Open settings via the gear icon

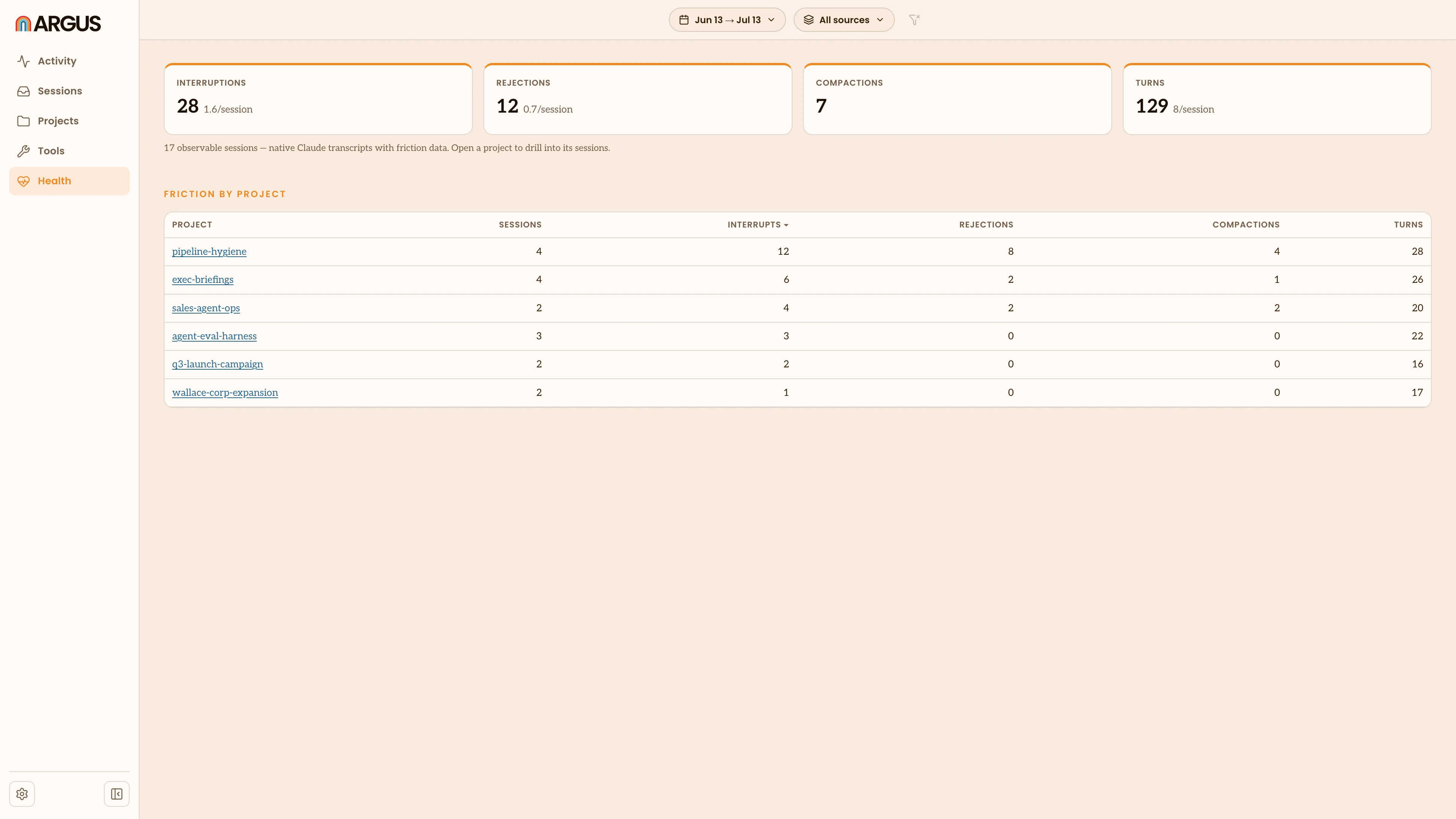(x=22, y=794)
